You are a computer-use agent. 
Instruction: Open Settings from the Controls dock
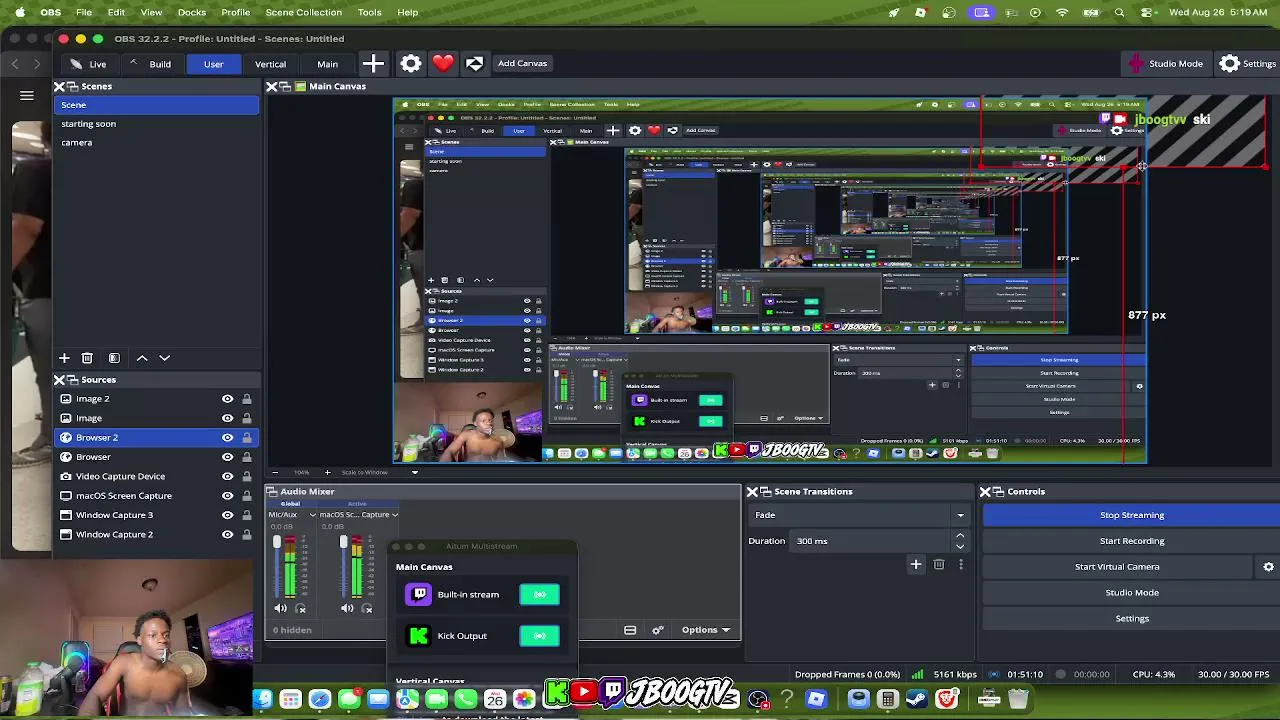(1132, 619)
